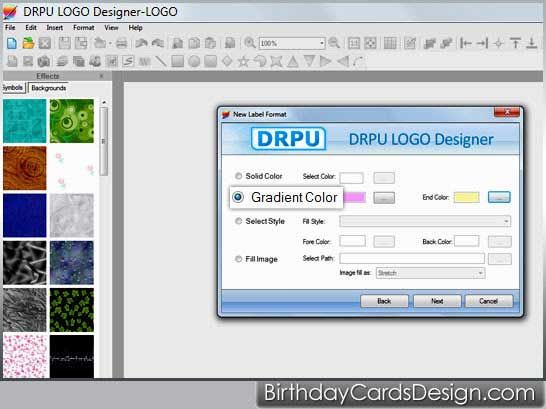
Task: Select the downward Triangle shape tool
Action: pyautogui.click(x=309, y=61)
